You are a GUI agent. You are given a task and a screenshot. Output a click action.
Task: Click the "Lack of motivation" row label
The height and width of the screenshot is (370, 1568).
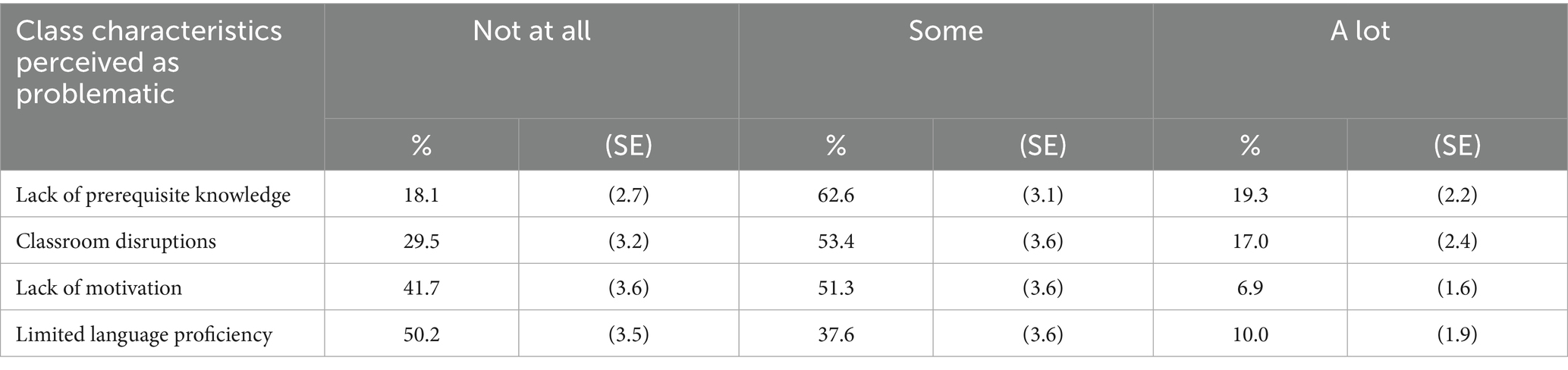click(x=99, y=288)
